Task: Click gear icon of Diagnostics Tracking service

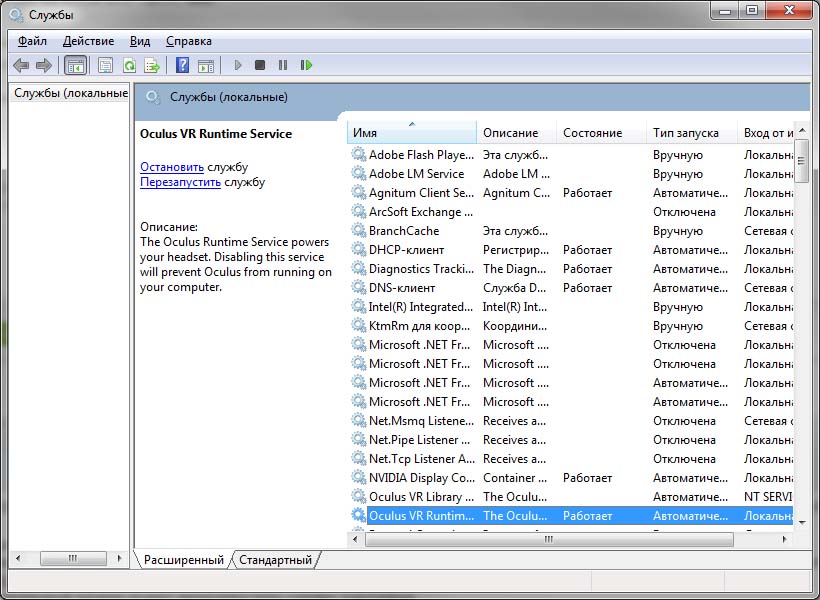Action: 358,268
